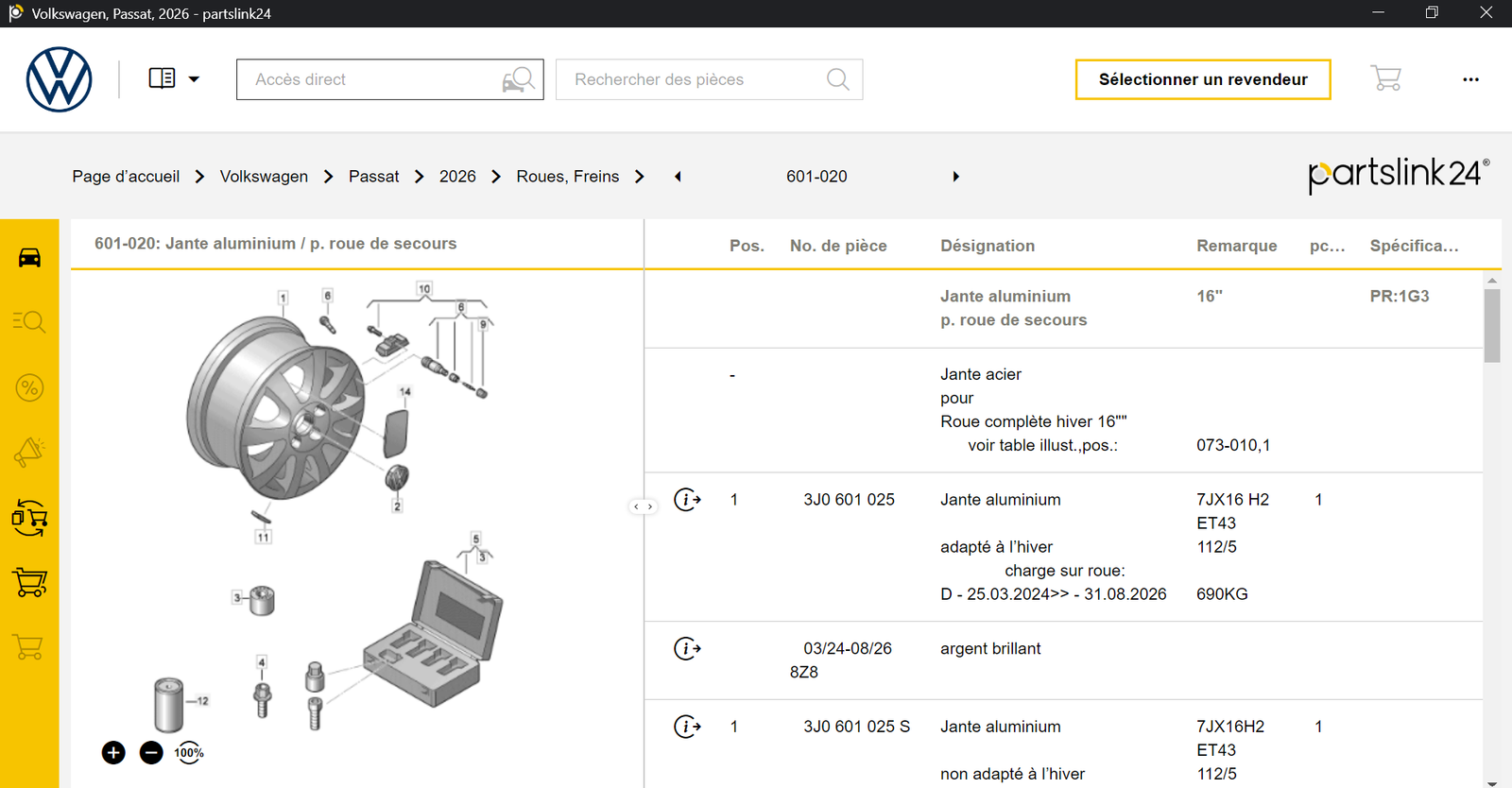Focus the Rechercher des pièces search field

(x=709, y=79)
